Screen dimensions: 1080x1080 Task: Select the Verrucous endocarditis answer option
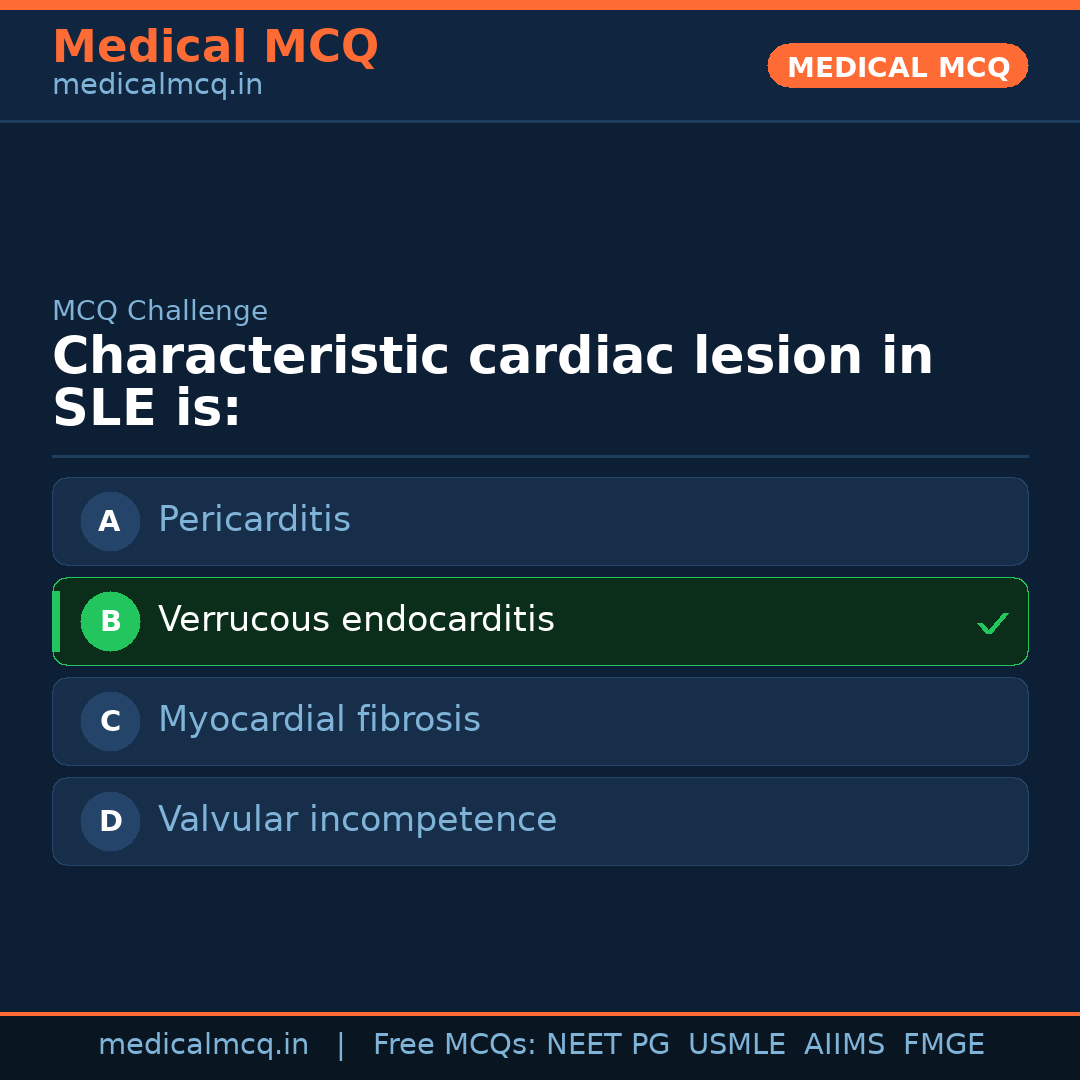pyautogui.click(x=540, y=621)
